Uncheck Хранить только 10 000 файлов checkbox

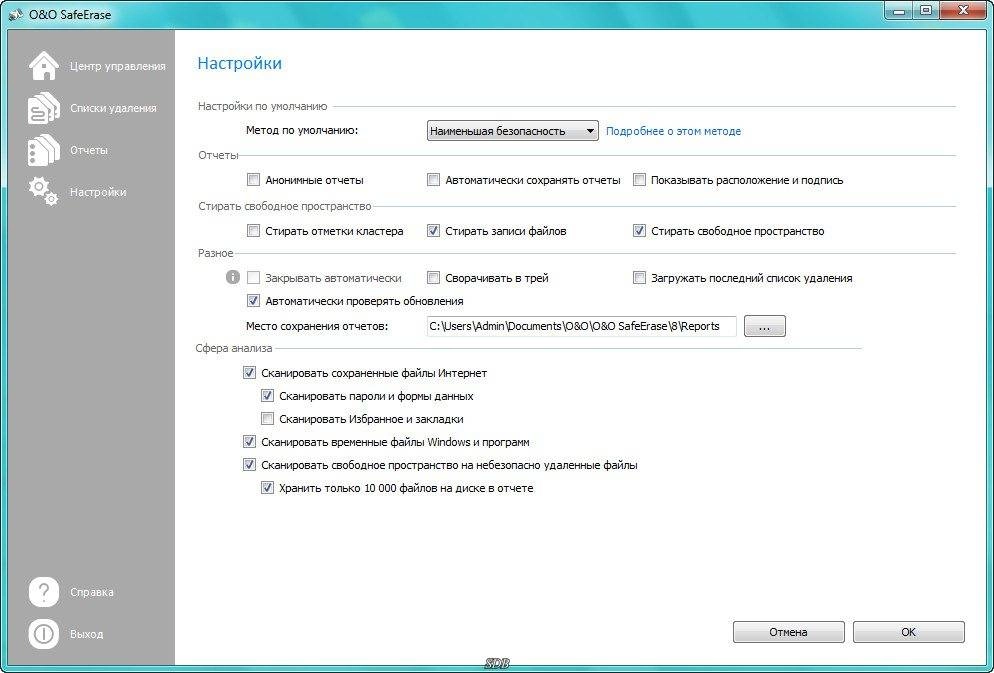click(x=268, y=488)
